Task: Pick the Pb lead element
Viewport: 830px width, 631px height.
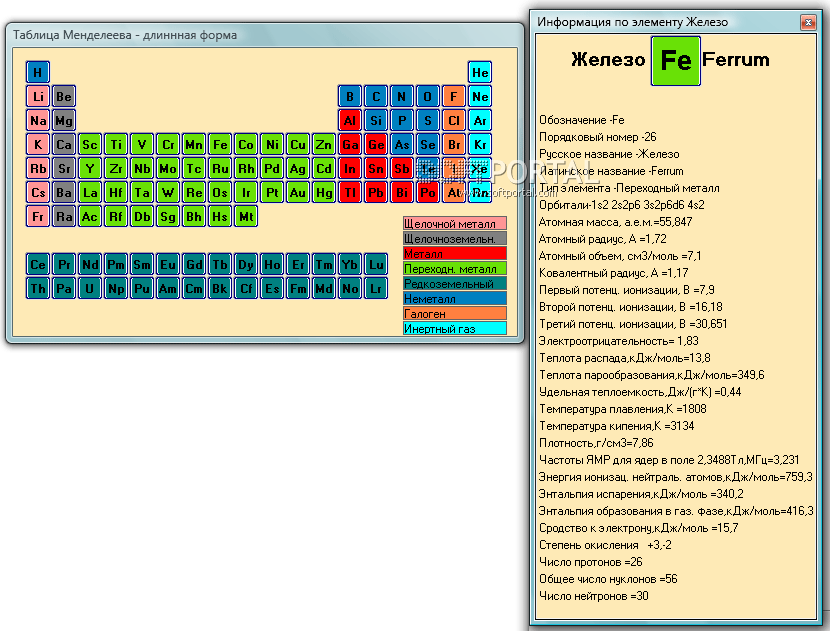Action: click(x=376, y=192)
